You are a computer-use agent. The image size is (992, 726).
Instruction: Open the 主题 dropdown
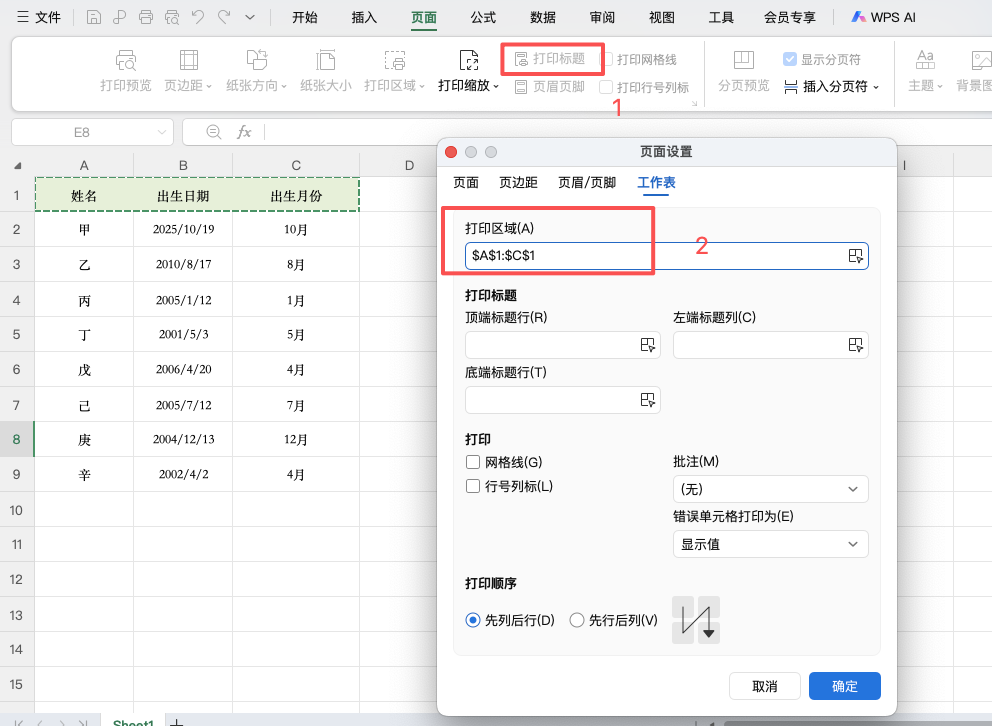tap(926, 85)
